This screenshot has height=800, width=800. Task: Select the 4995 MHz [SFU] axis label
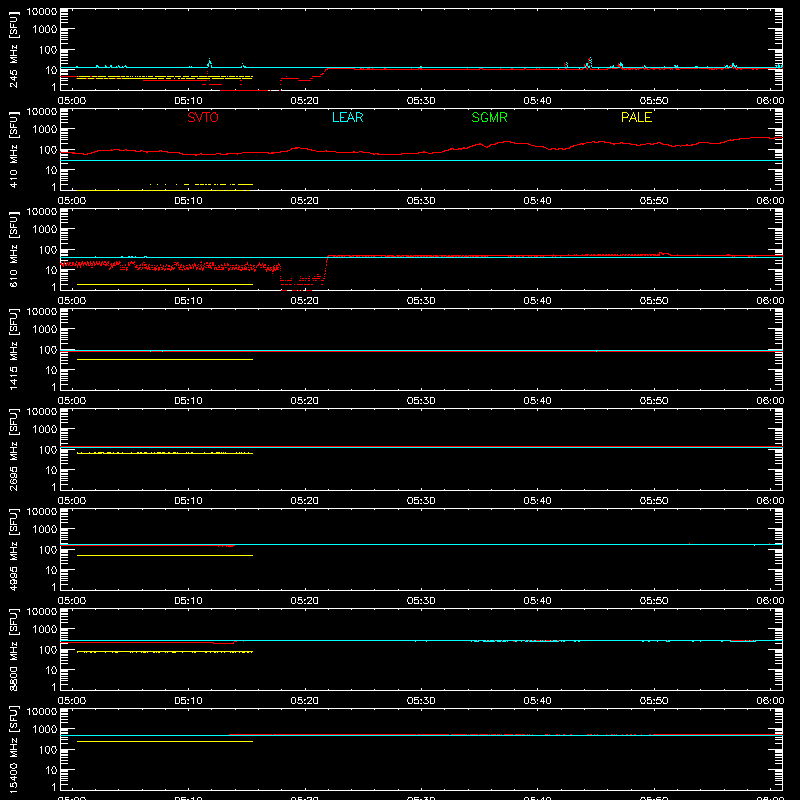tap(13, 549)
